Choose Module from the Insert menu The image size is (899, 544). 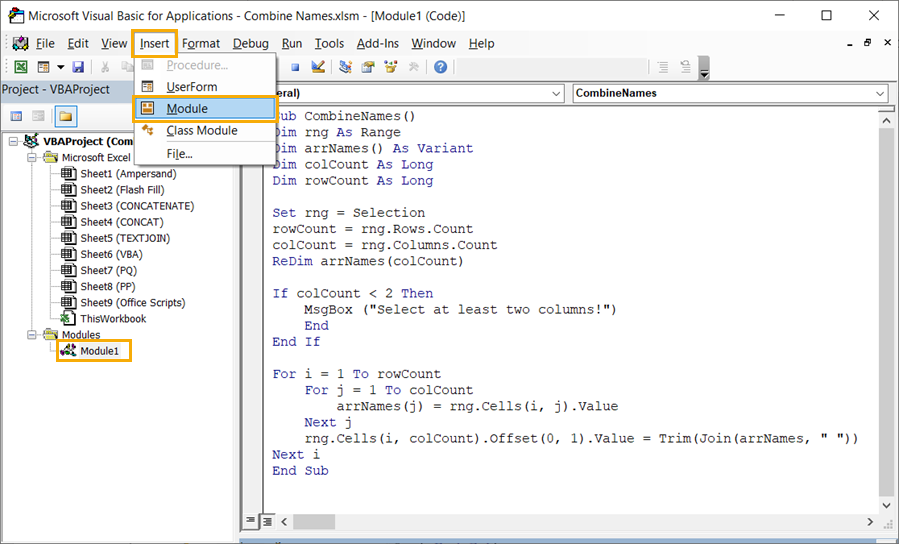[205, 109]
